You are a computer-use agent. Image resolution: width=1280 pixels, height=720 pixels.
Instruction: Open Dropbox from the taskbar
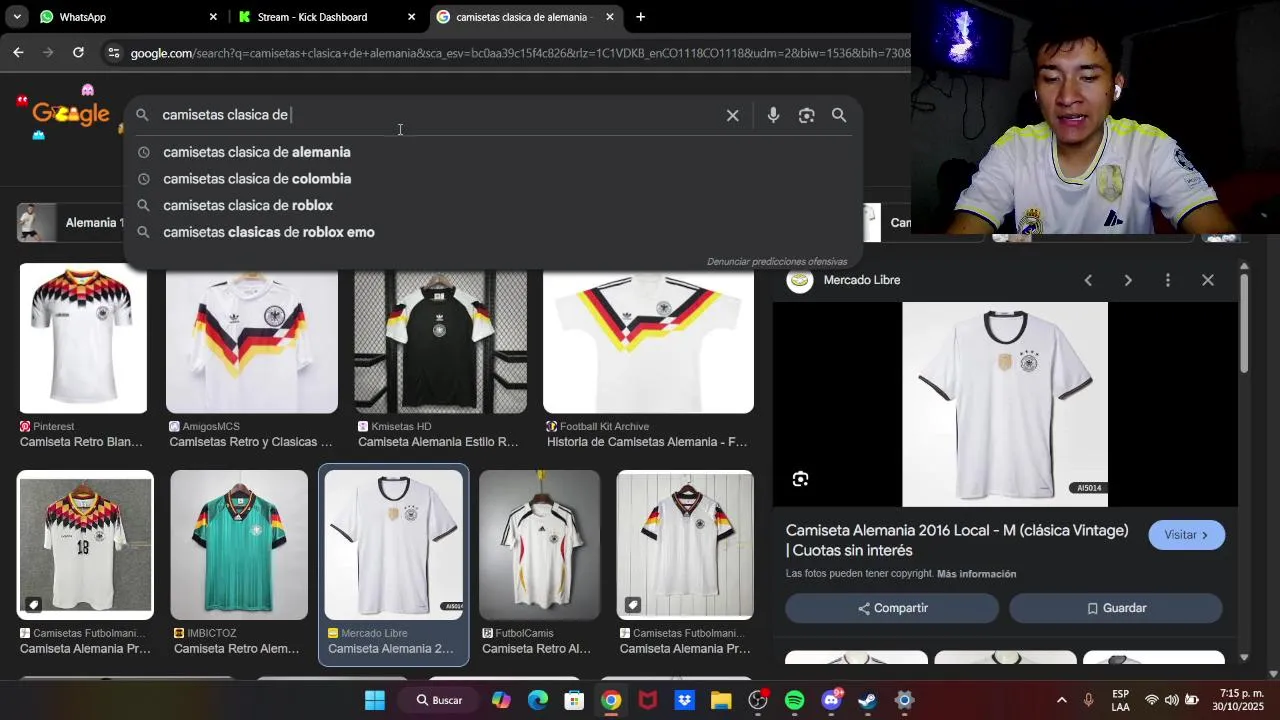coord(684,700)
